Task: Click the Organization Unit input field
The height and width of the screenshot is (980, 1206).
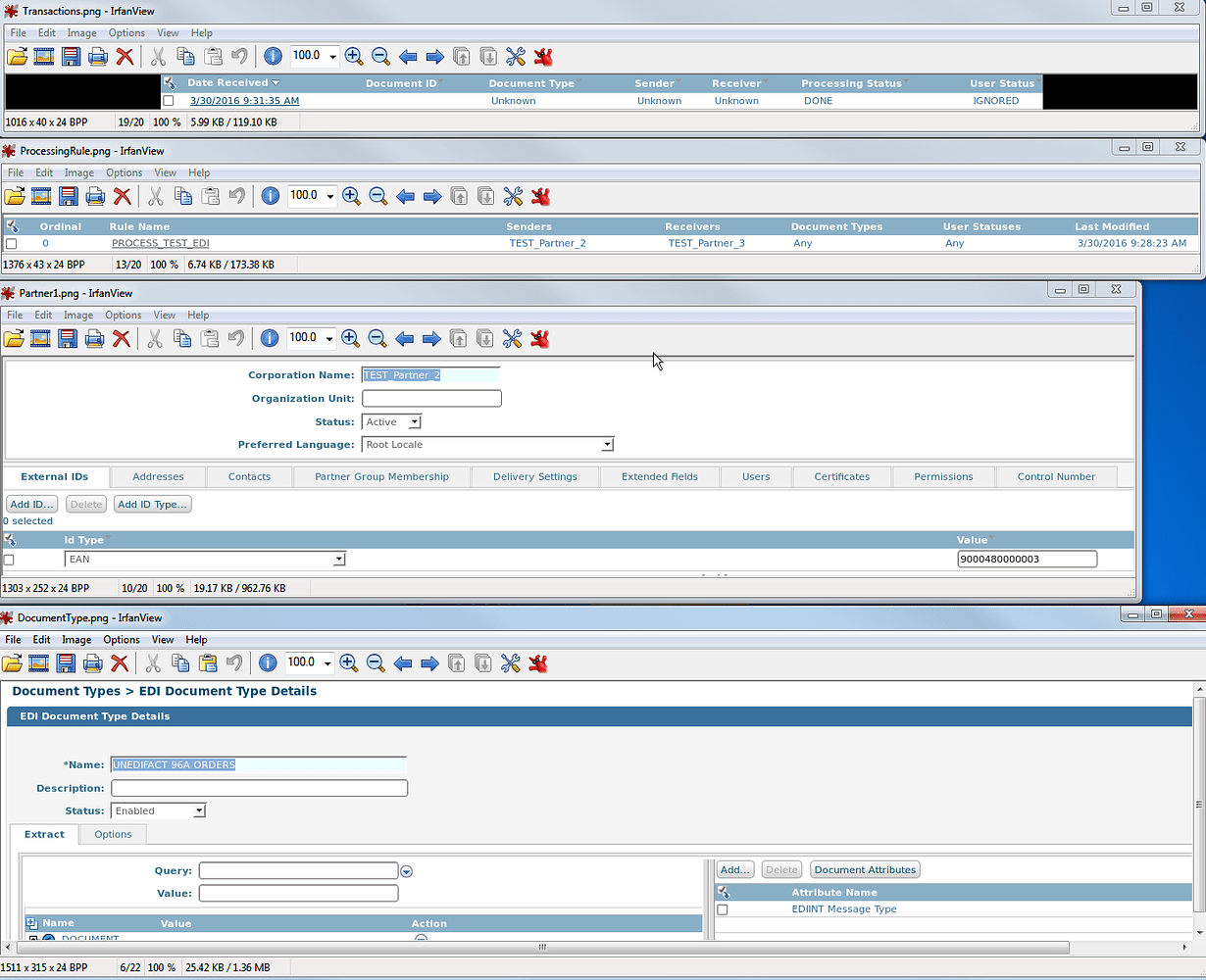Action: click(x=431, y=399)
